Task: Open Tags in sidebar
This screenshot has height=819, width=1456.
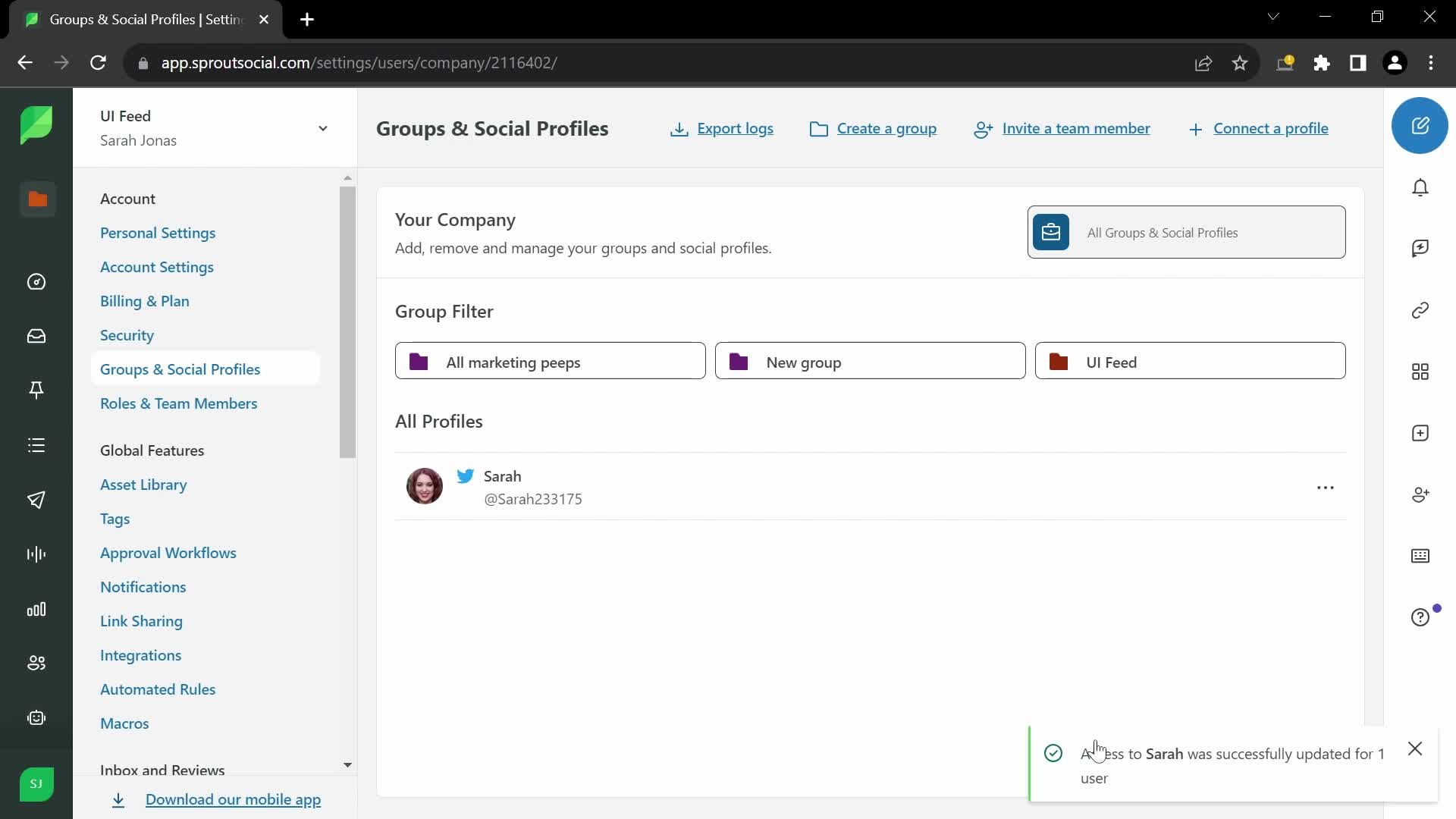Action: coord(115,519)
